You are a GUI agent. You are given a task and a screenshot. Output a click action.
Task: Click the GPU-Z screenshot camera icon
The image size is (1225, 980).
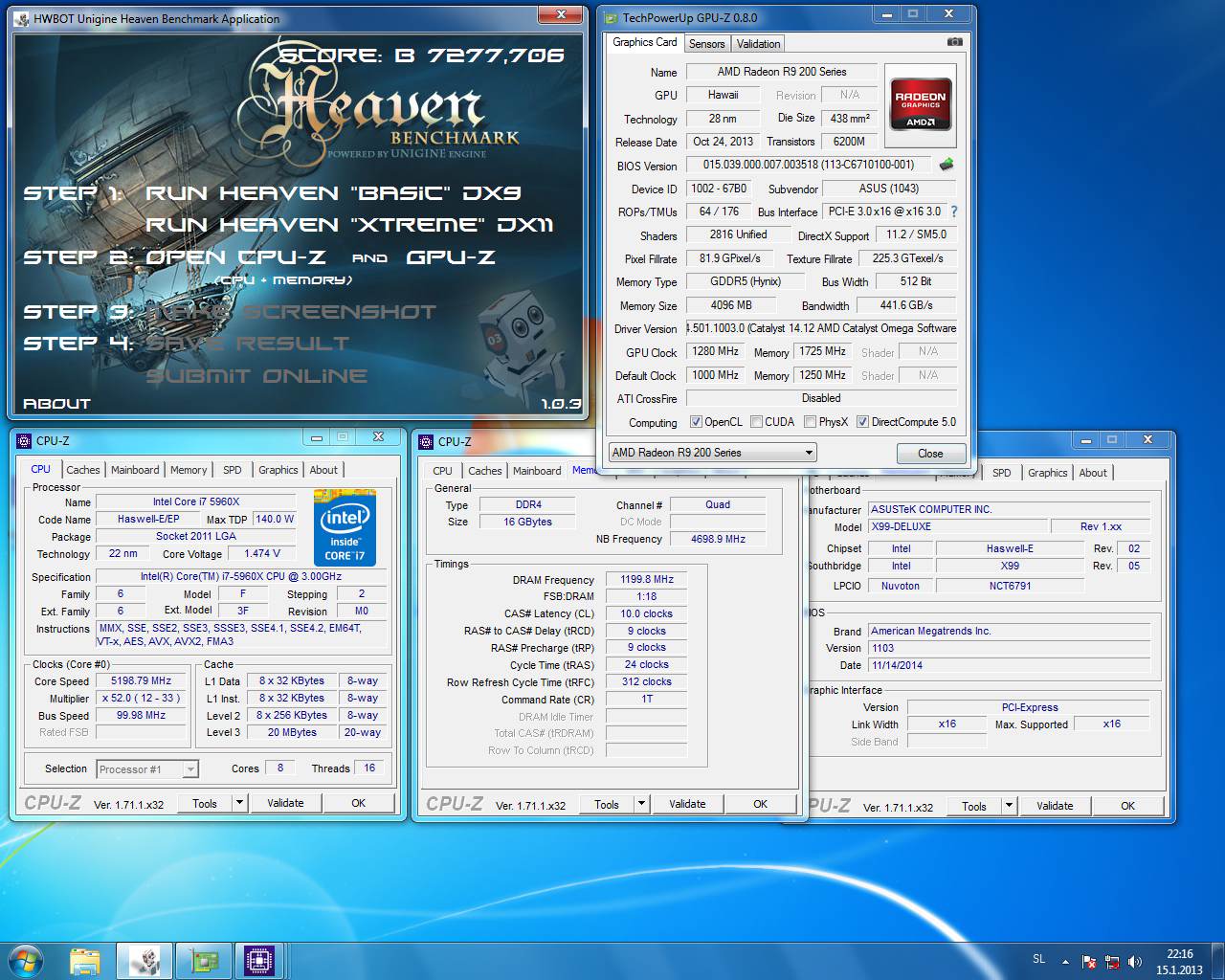pyautogui.click(x=954, y=42)
